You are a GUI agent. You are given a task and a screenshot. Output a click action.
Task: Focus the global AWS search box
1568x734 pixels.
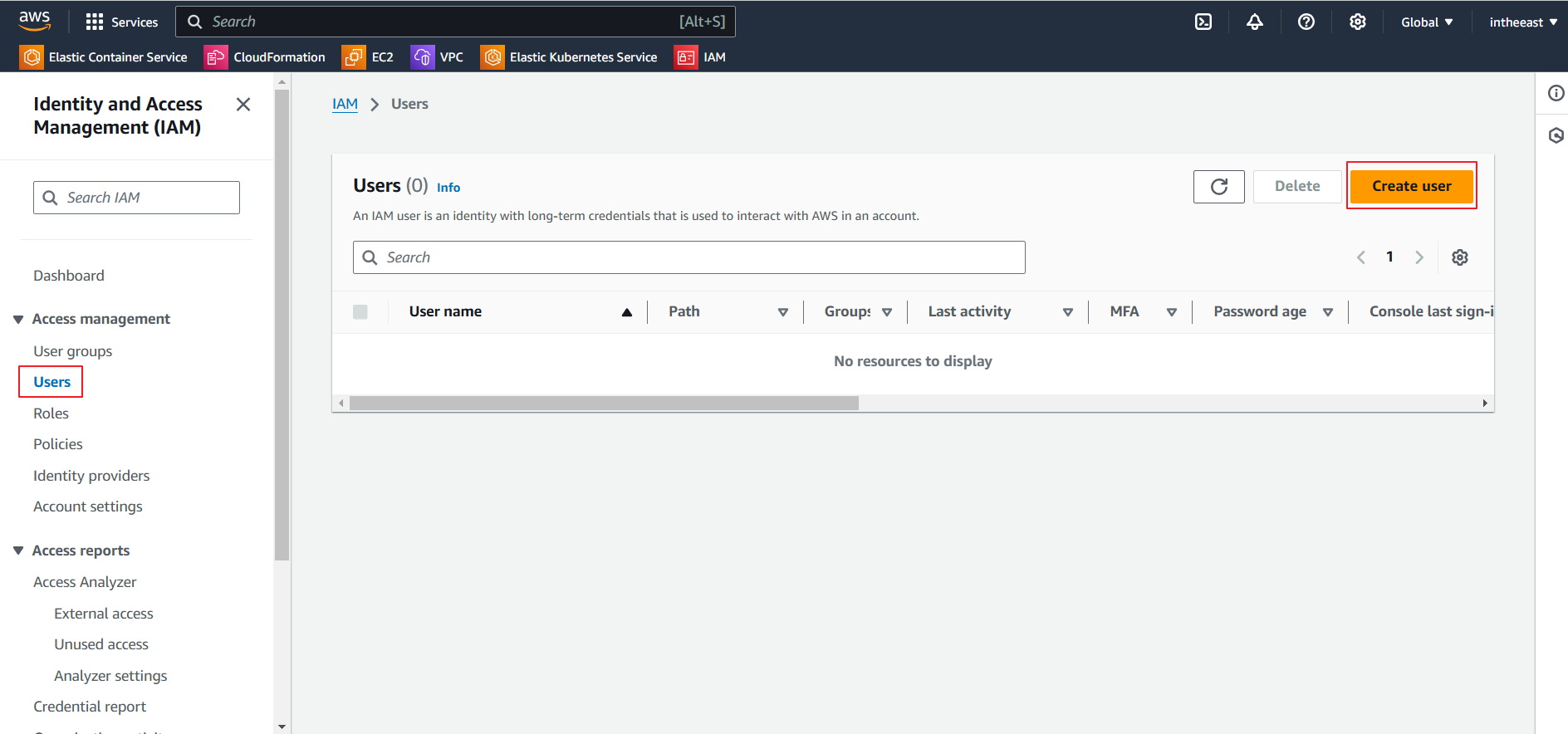[455, 22]
